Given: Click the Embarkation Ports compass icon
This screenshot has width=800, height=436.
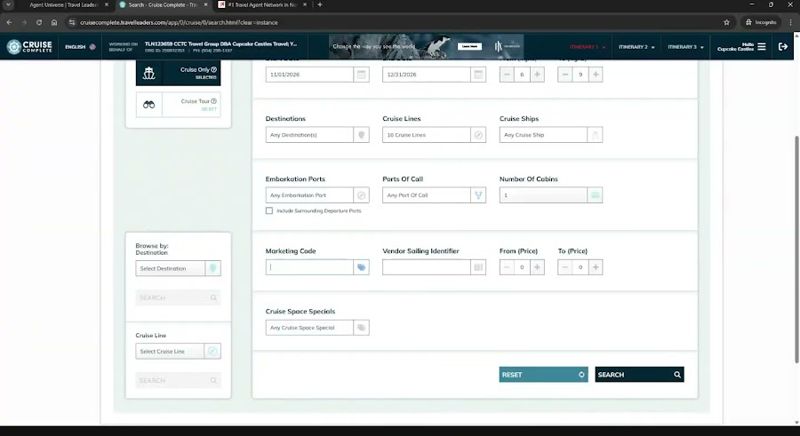Looking at the screenshot, I should (x=361, y=195).
